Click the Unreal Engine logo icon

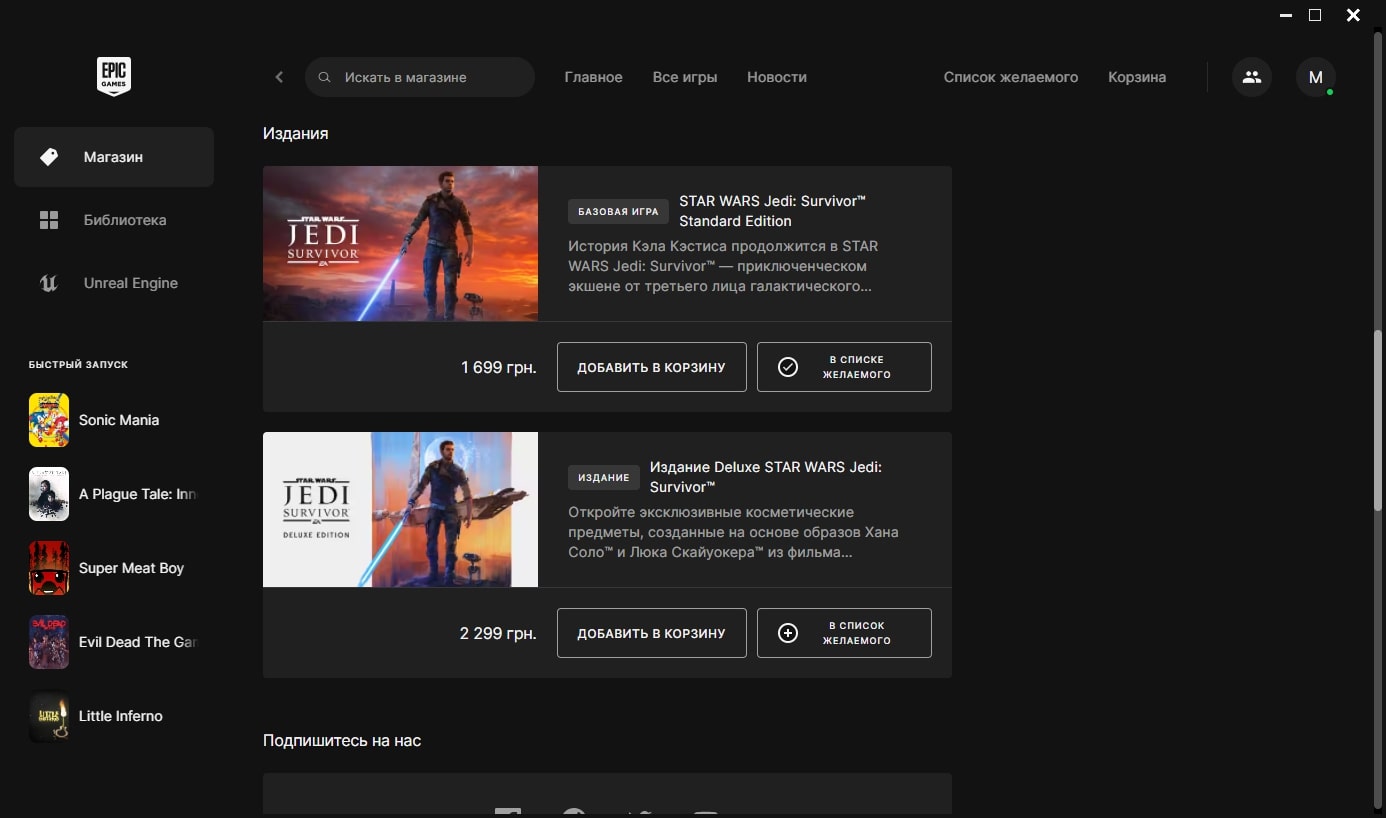(49, 283)
